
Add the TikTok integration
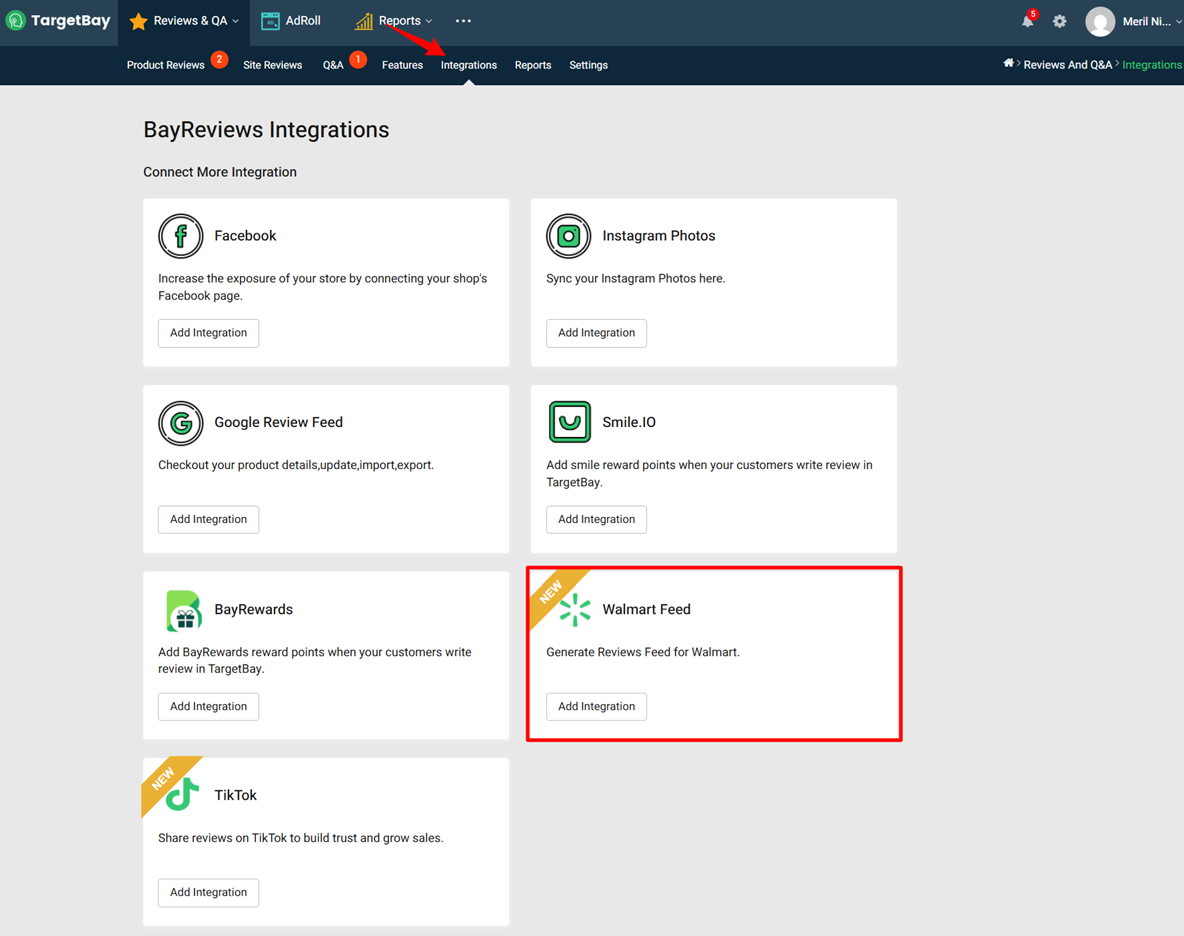coord(208,892)
